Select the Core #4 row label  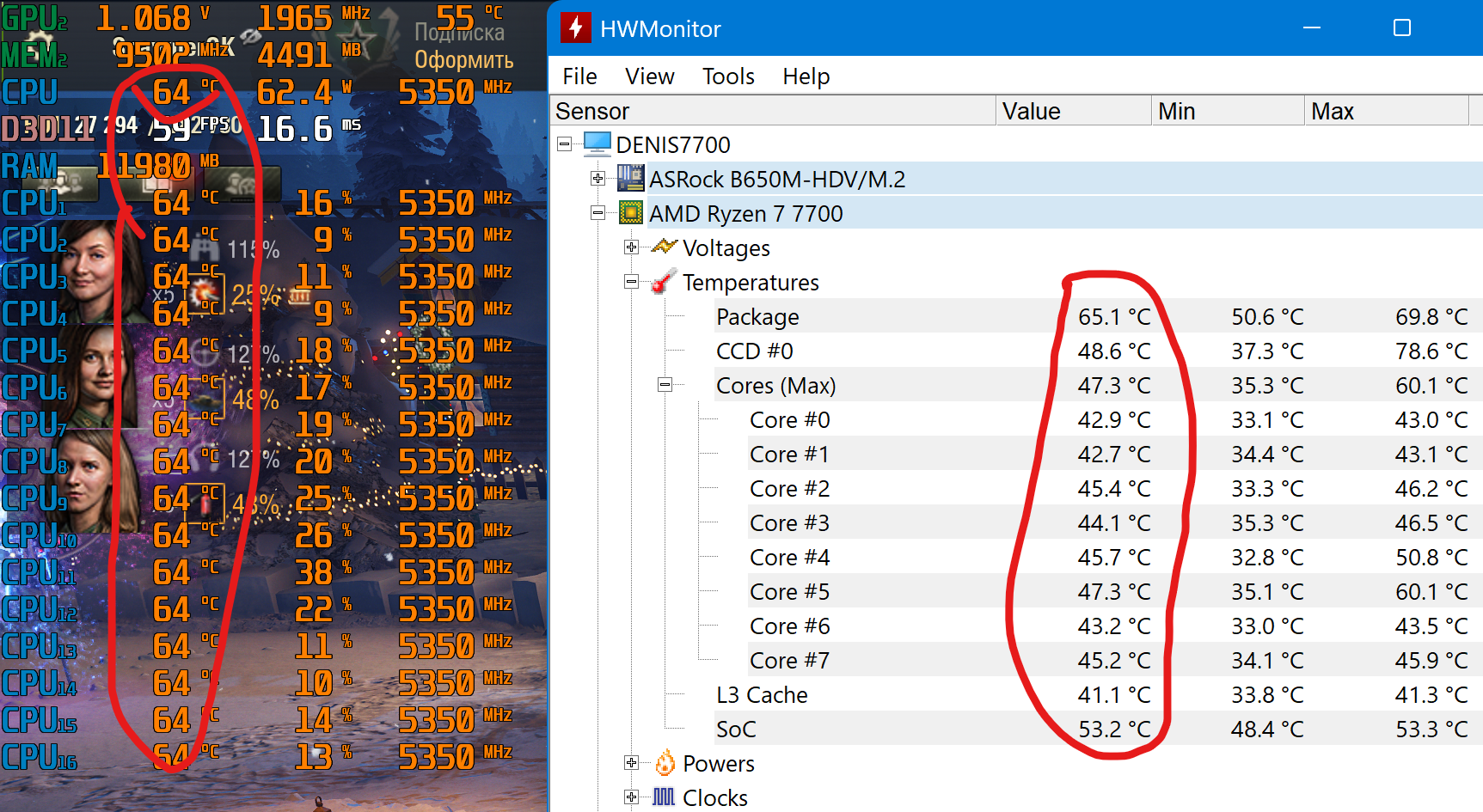[x=789, y=557]
